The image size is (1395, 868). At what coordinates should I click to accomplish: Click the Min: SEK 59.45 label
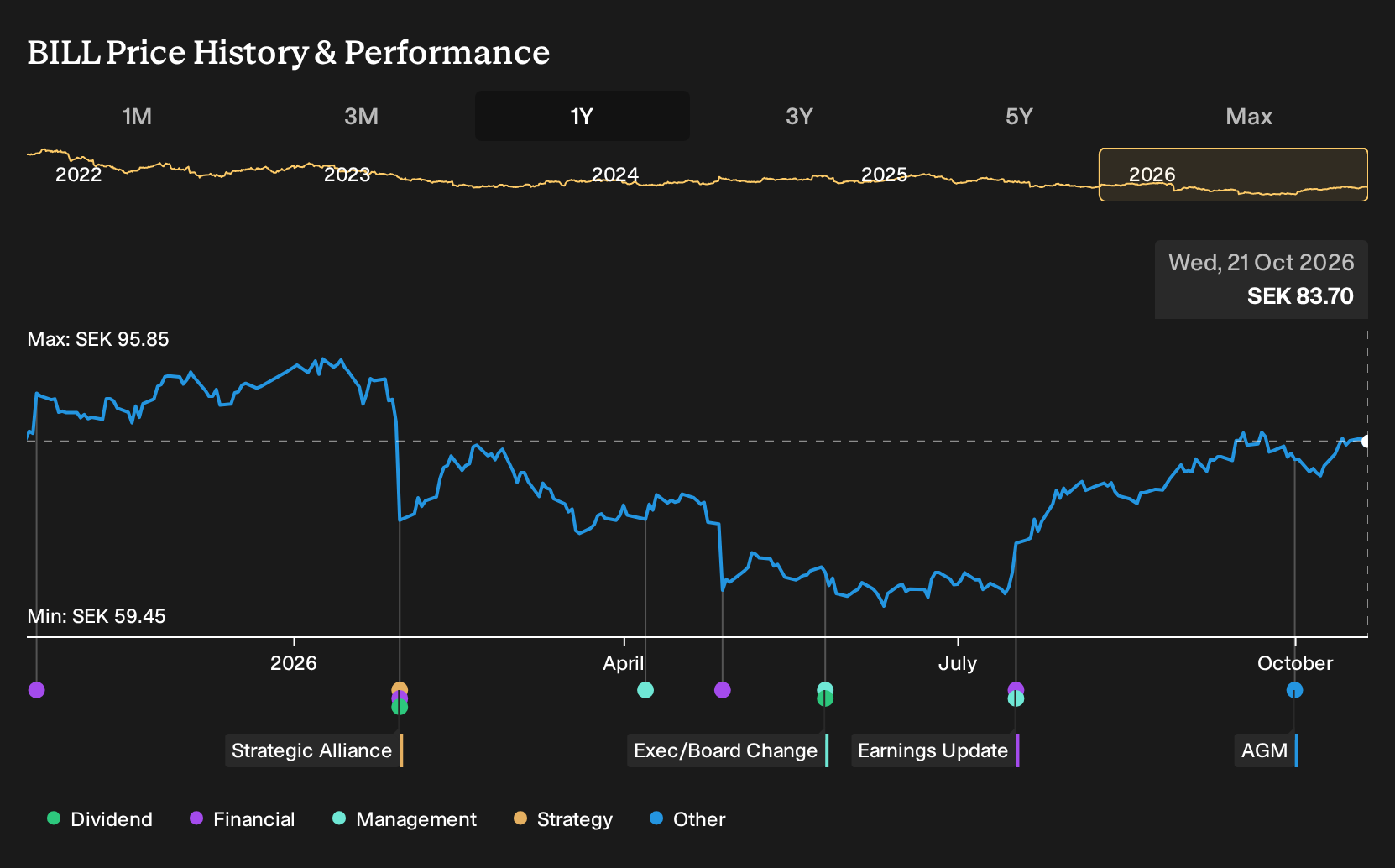(x=97, y=616)
